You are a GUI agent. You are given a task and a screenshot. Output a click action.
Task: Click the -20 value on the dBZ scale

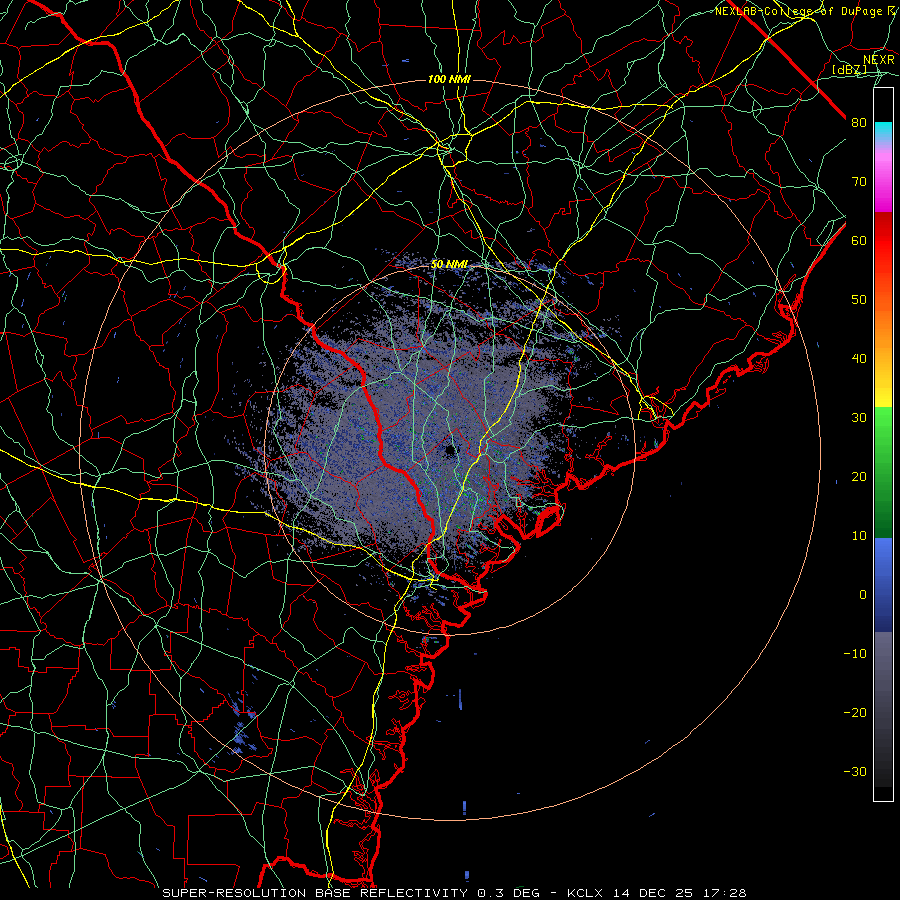(x=855, y=713)
